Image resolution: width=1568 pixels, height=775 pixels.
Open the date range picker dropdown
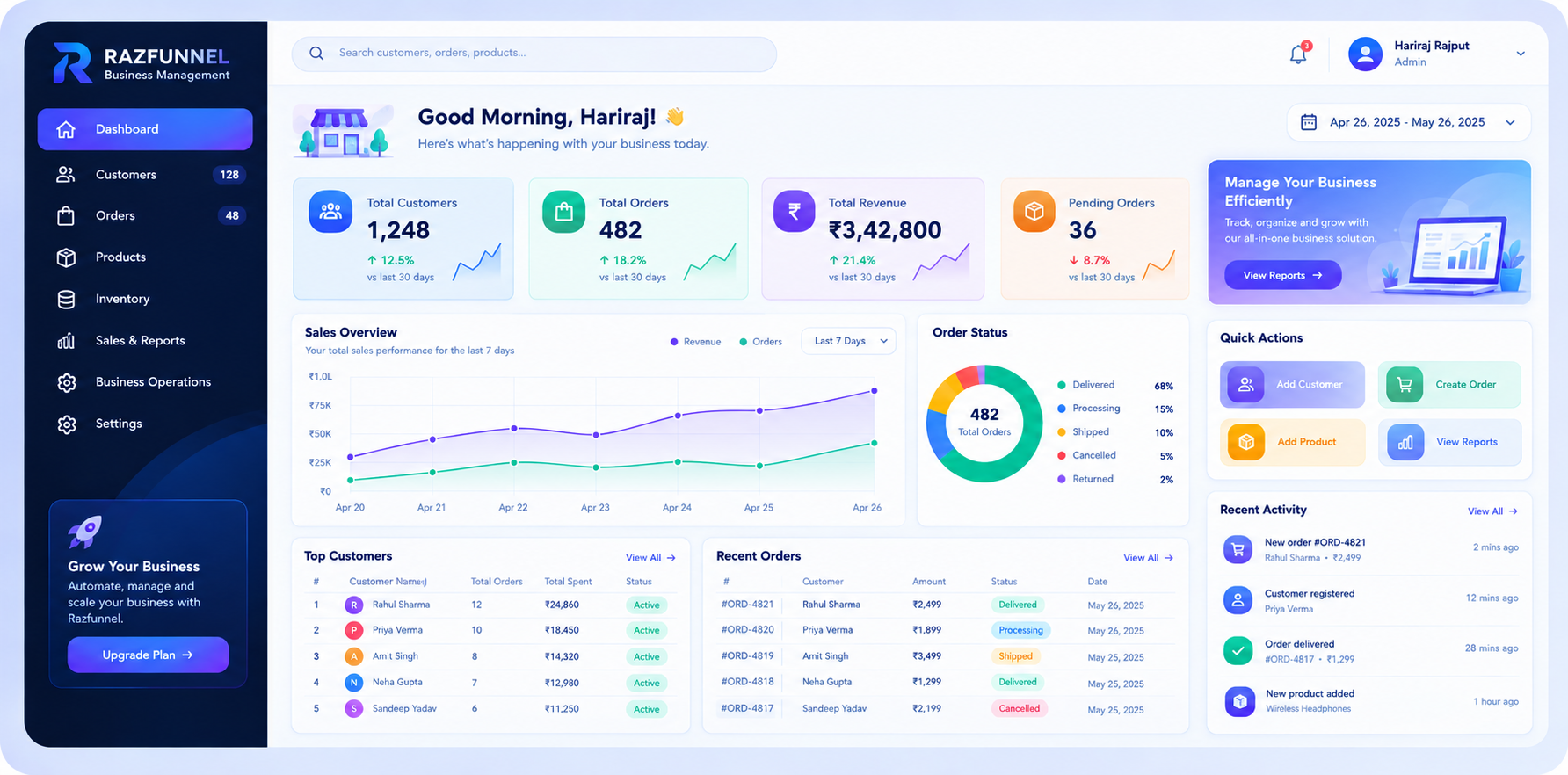pos(1409,122)
